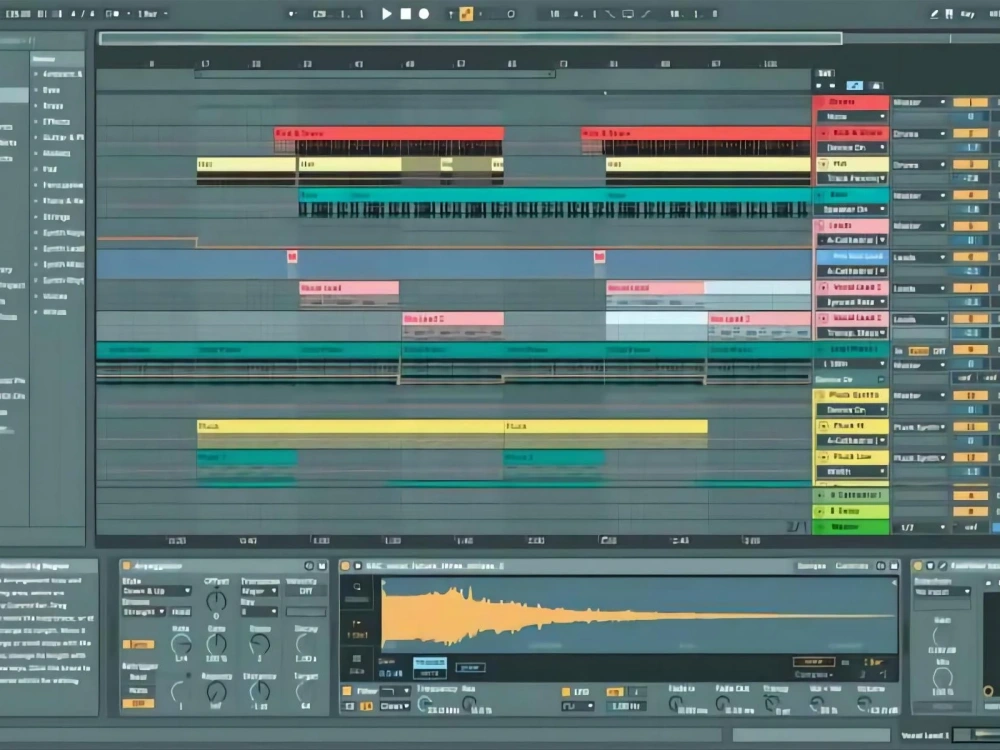
Task: Click the magnifier icon beside the waveform
Action: pyautogui.click(x=357, y=587)
